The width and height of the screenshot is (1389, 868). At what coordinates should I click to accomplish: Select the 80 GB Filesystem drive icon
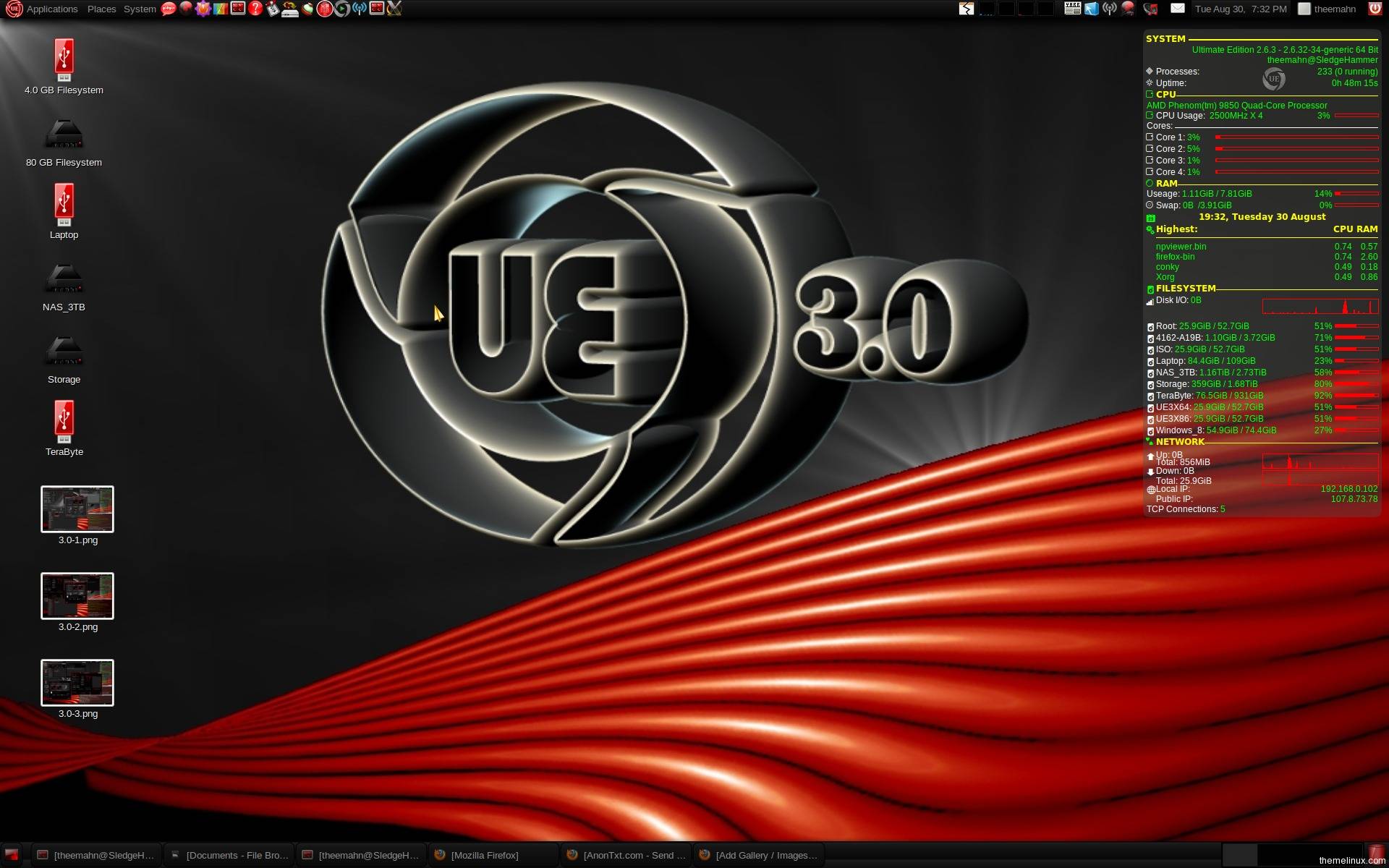pos(64,133)
